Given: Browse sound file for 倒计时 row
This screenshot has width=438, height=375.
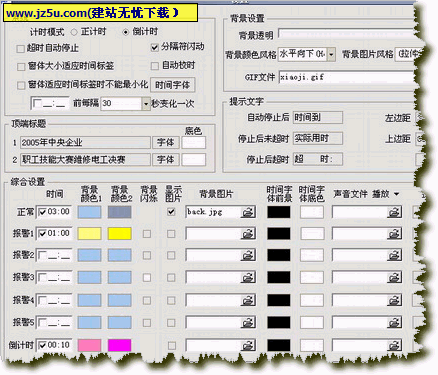Looking at the screenshot, I should [x=394, y=345].
